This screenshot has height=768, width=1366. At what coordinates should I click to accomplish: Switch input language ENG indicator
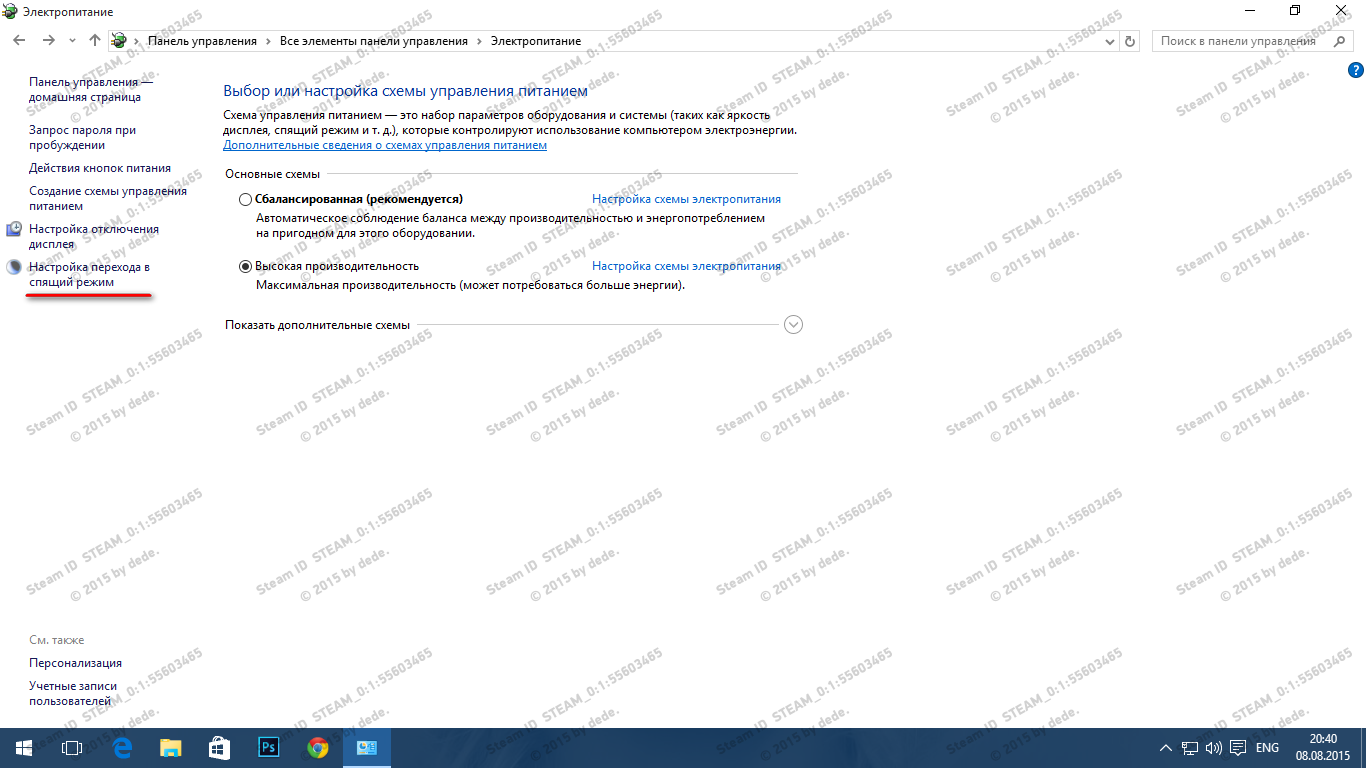tap(1267, 748)
